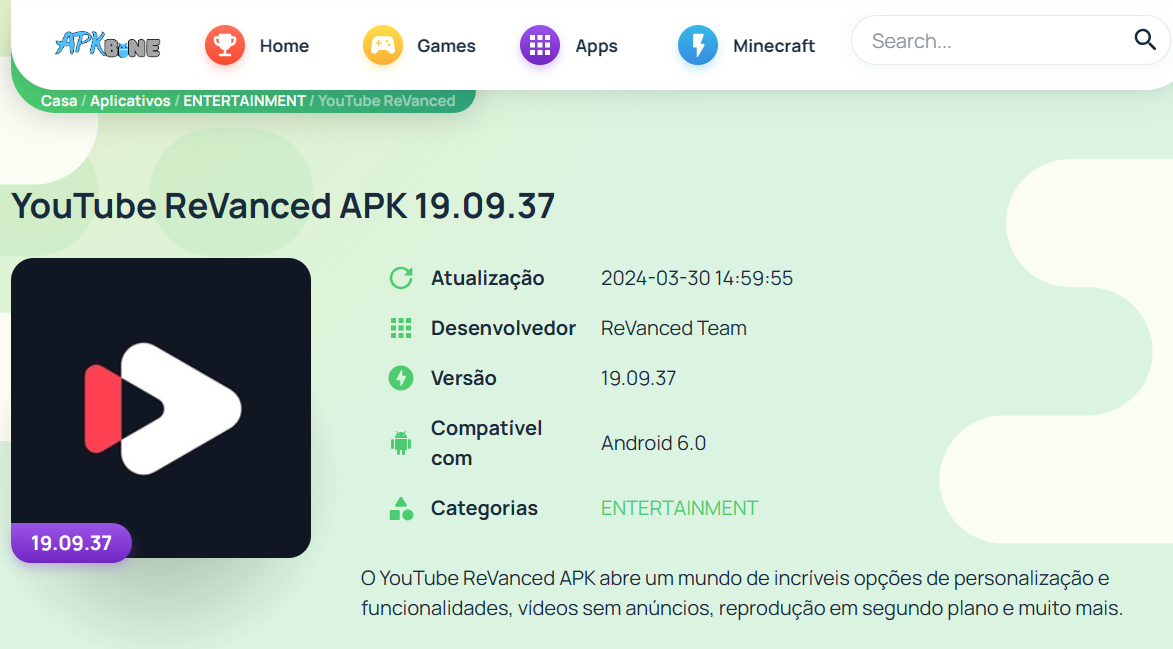Click the yellow gamepad Games icon
This screenshot has height=649, width=1173.
[382, 45]
